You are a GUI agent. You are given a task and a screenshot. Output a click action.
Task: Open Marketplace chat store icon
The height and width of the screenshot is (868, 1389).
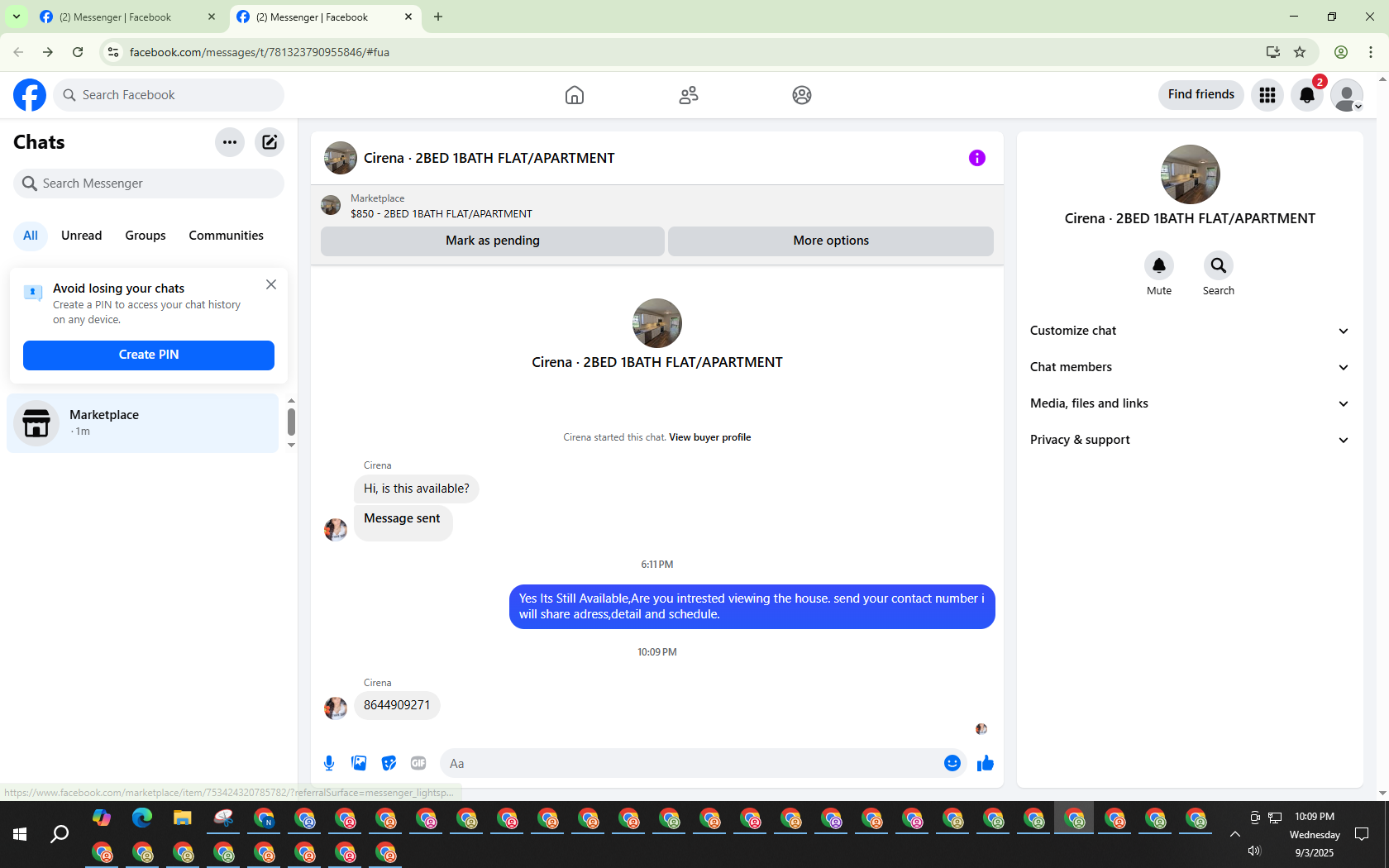click(x=36, y=423)
